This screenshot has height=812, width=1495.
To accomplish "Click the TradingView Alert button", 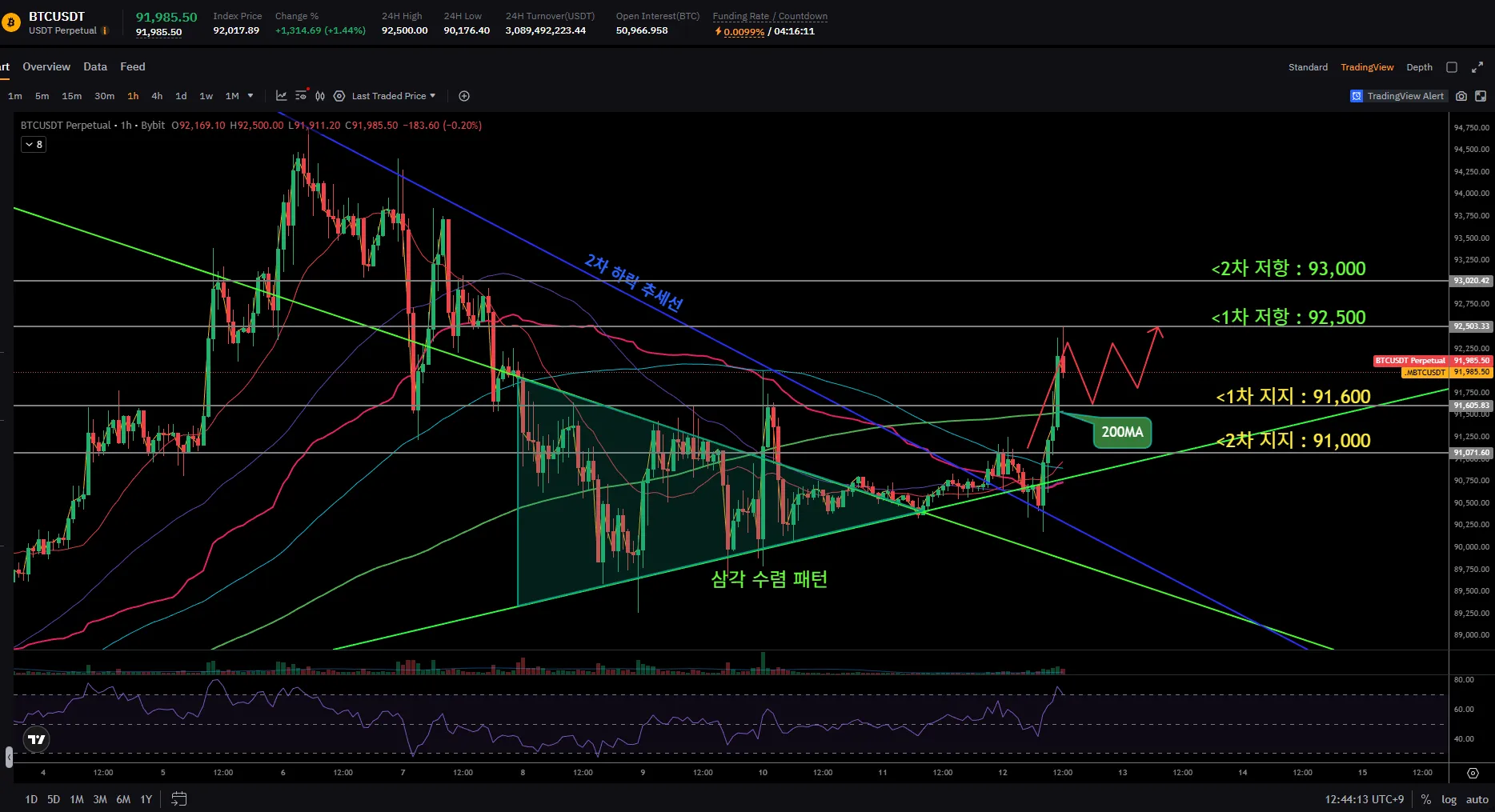I will pos(1397,96).
